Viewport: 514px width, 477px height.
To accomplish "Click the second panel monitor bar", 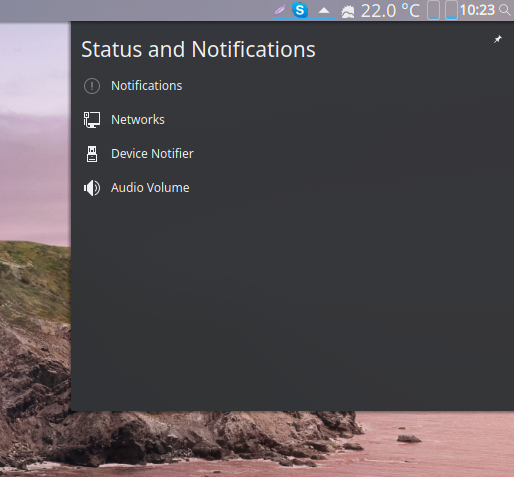I will [451, 10].
